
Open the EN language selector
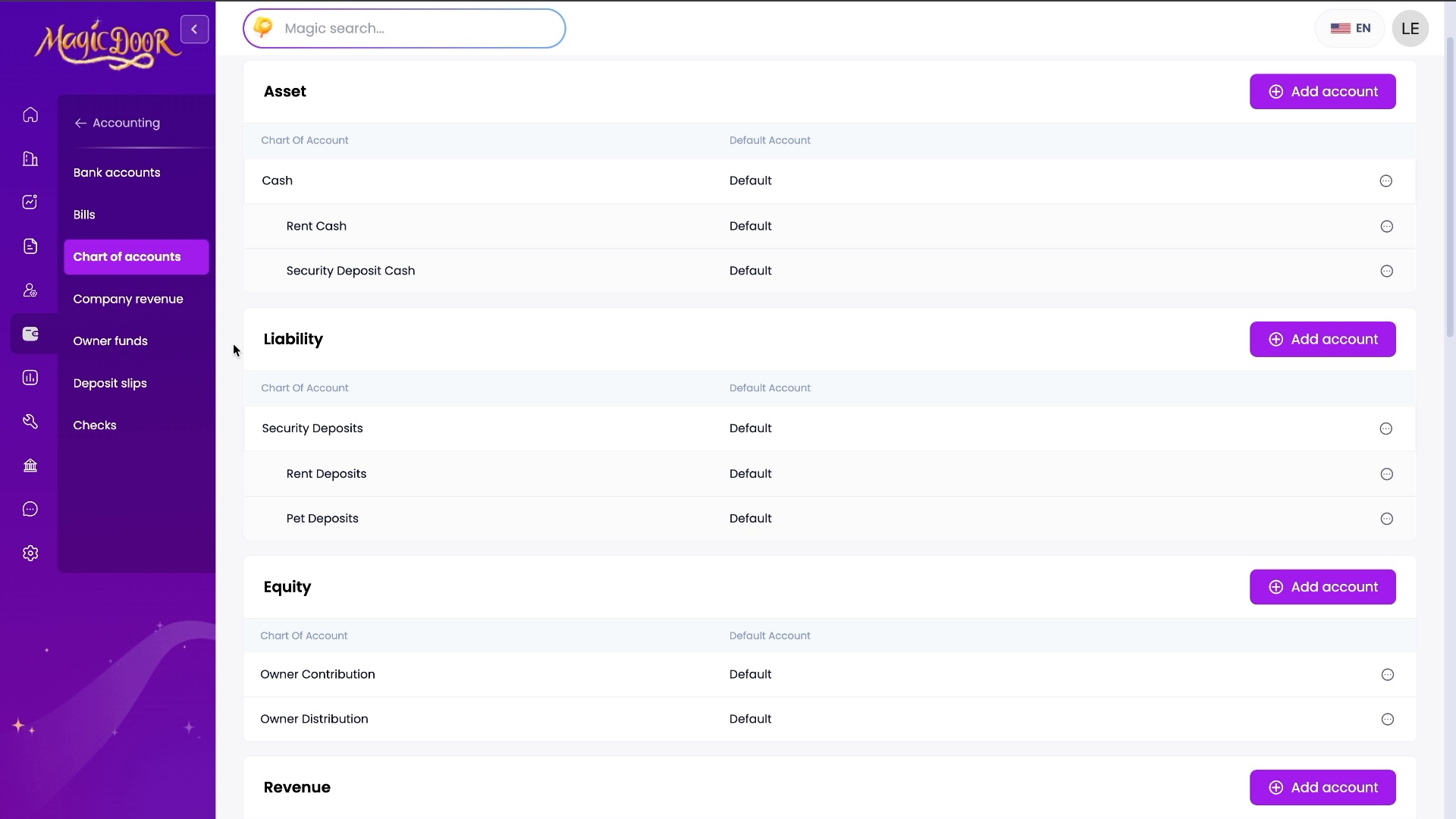[x=1351, y=29]
